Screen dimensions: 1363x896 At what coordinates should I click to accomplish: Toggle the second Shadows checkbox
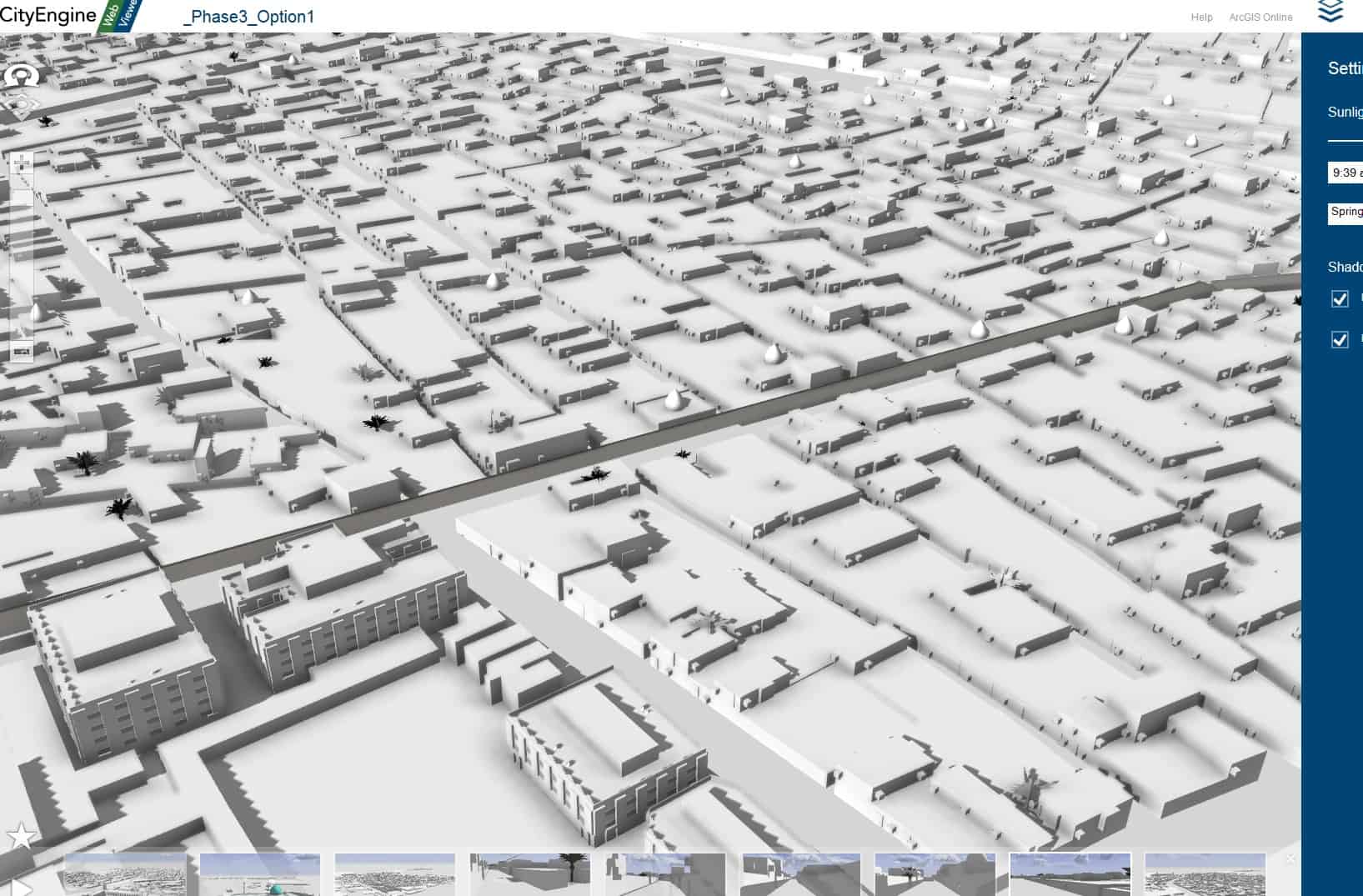click(1340, 339)
